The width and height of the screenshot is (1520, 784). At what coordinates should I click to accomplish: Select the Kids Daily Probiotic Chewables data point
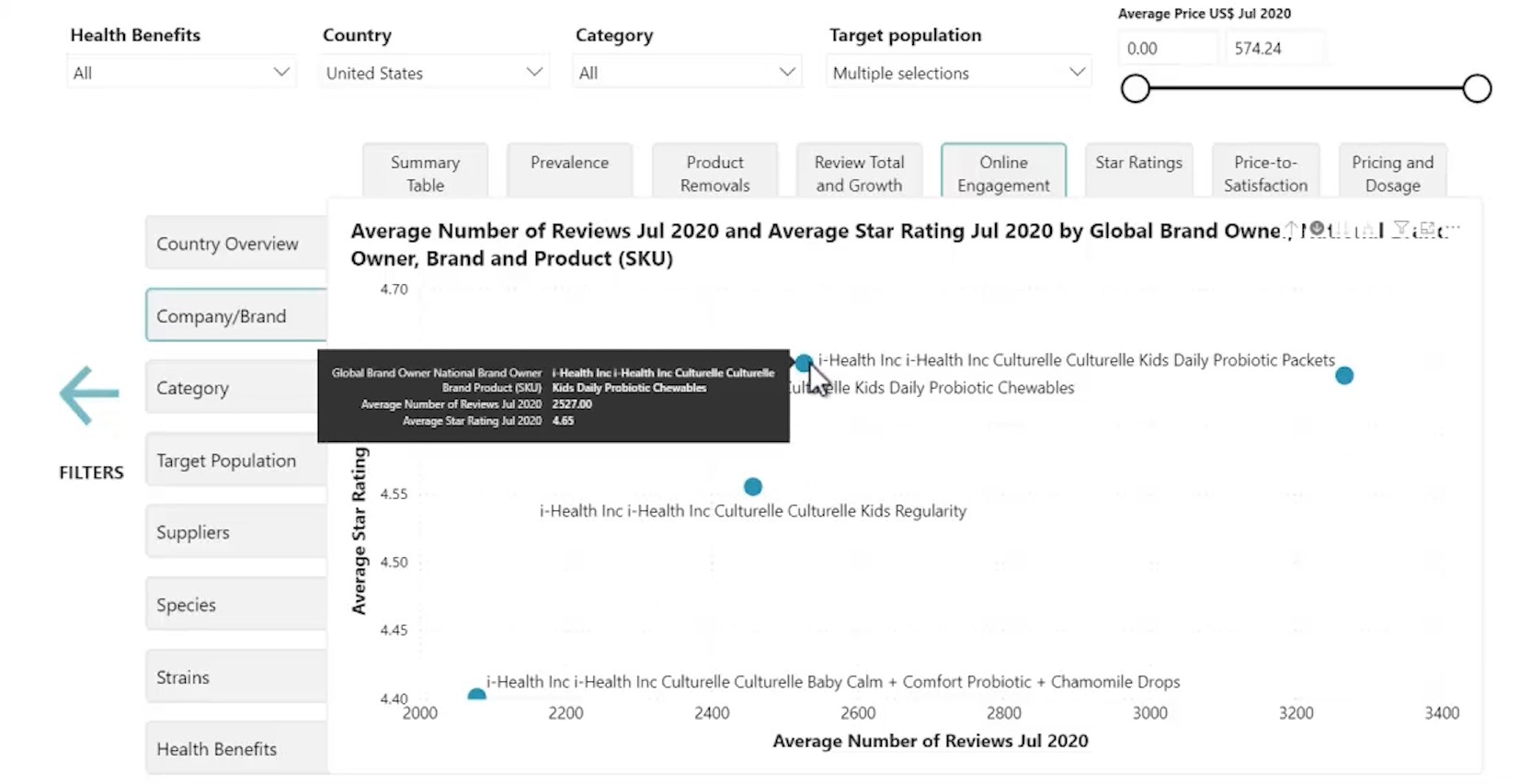pyautogui.click(x=803, y=361)
